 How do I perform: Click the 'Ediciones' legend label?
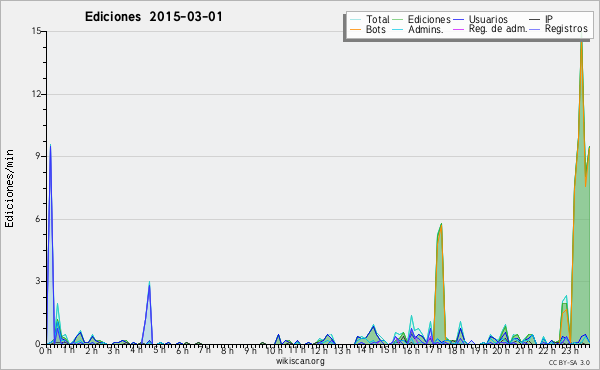tap(429, 19)
